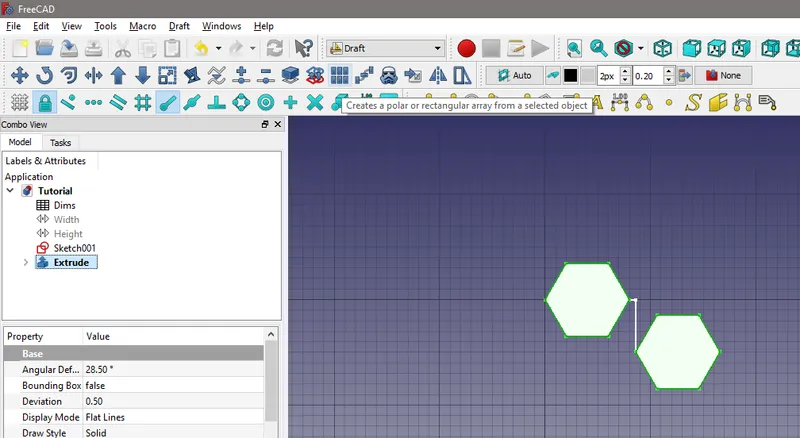Image resolution: width=800 pixels, height=438 pixels.
Task: Click the Auto working plane button
Action: 512,75
